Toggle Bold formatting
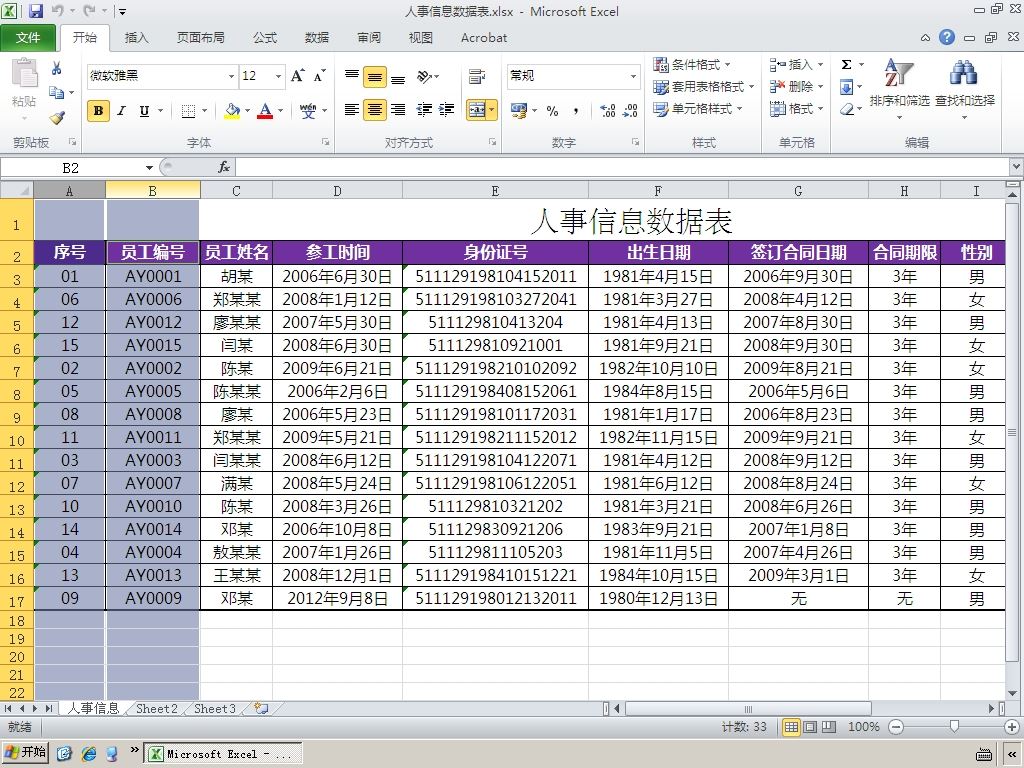This screenshot has width=1024, height=768. click(x=99, y=111)
